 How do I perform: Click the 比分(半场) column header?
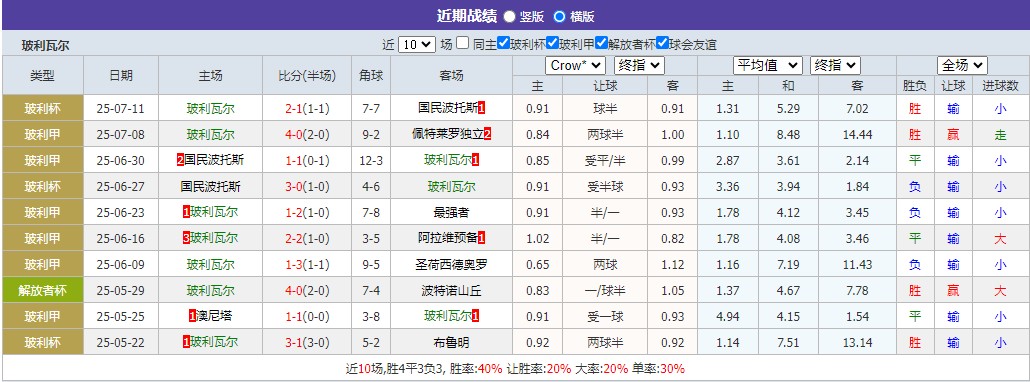307,75
